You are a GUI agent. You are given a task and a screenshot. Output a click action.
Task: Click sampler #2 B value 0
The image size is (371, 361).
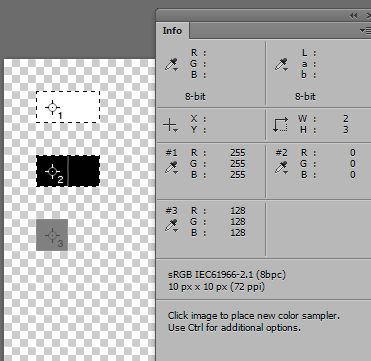pos(353,175)
